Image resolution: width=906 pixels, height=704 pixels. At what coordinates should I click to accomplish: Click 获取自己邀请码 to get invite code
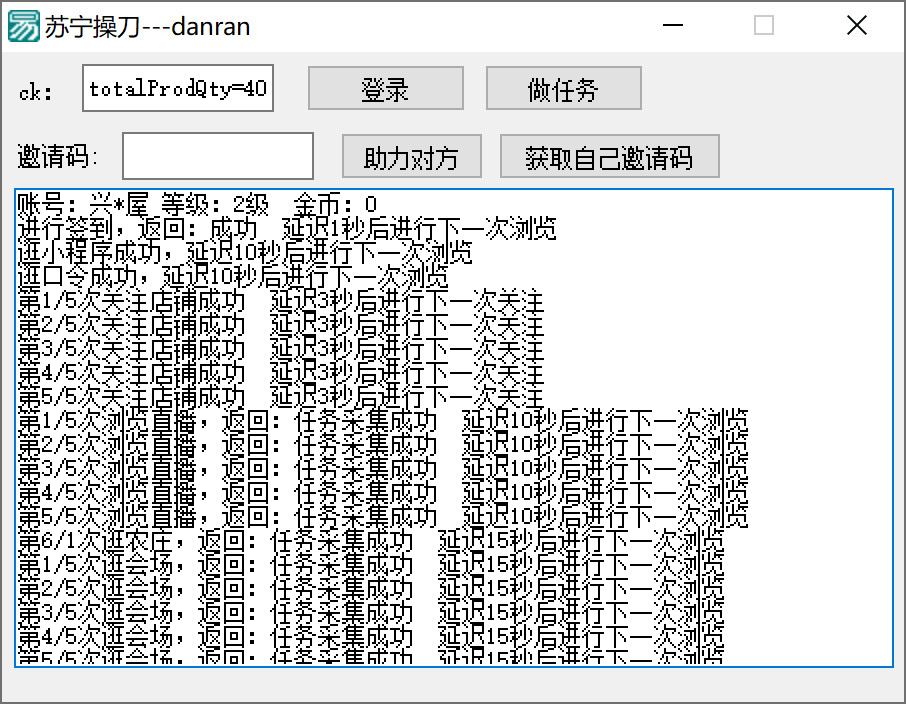click(x=610, y=157)
